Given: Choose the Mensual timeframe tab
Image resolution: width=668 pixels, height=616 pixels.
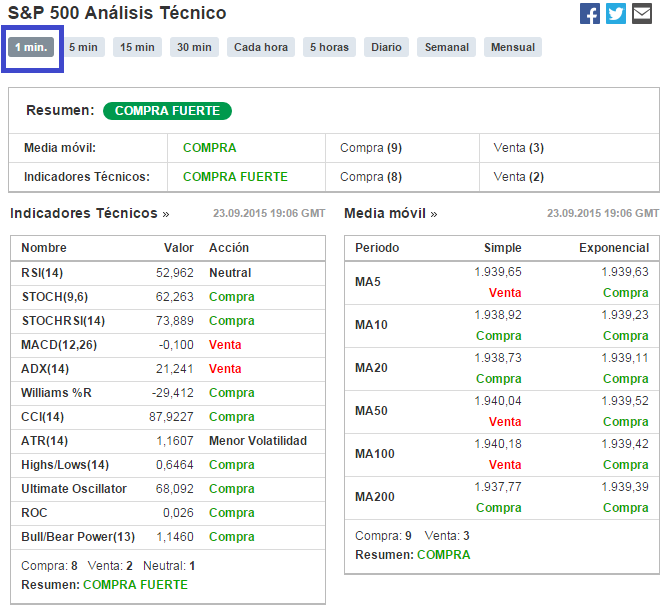Looking at the screenshot, I should (513, 47).
